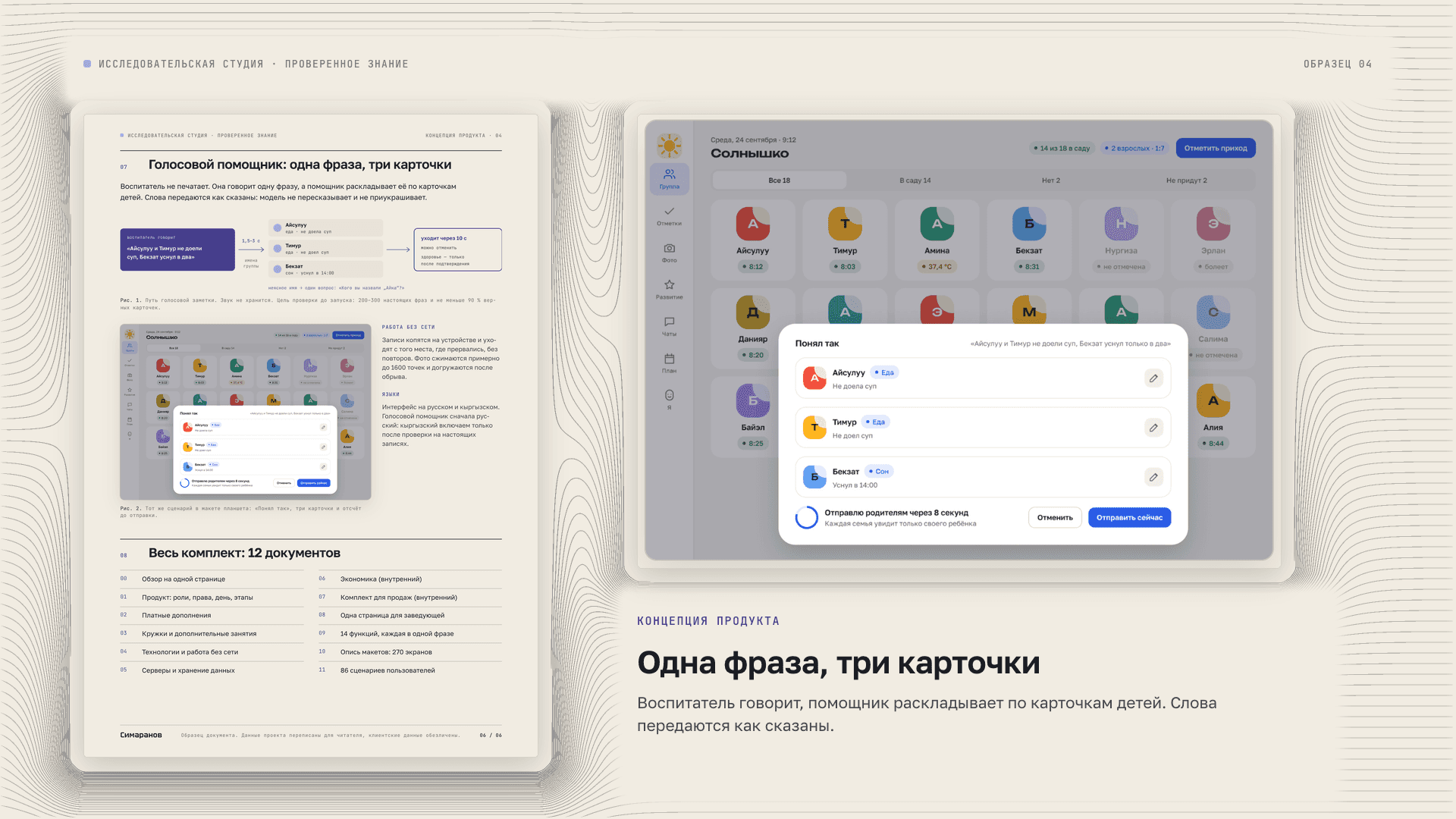The image size is (1456, 819).
Task: Click the Отменить button
Action: (1055, 517)
